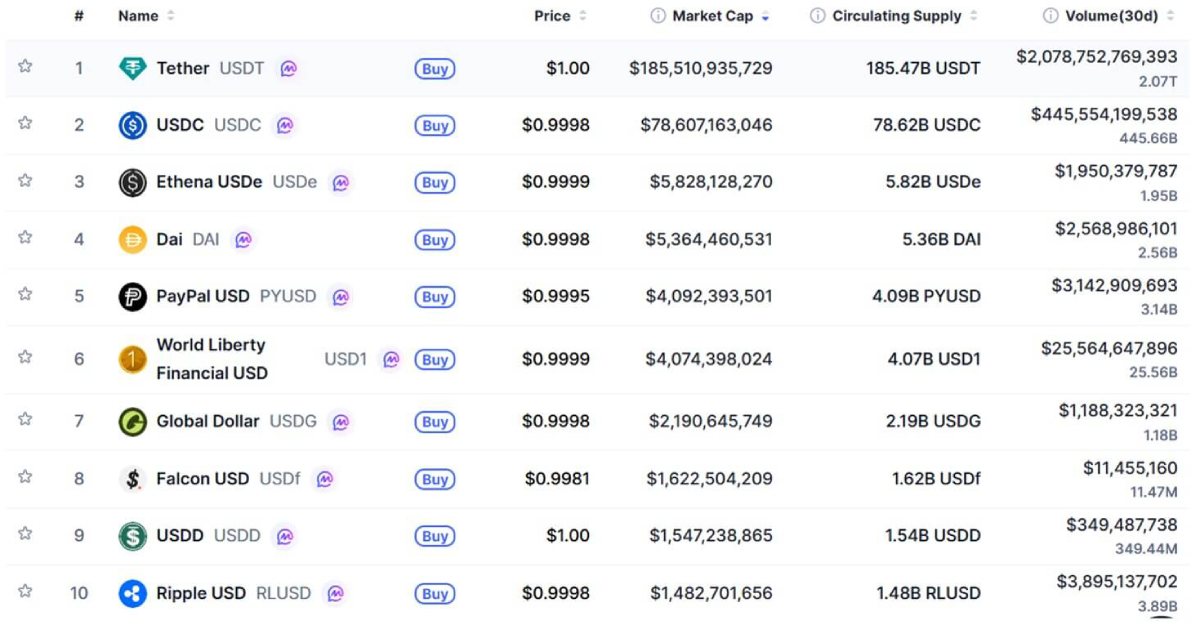Sort by the Market Cap header

(x=712, y=16)
